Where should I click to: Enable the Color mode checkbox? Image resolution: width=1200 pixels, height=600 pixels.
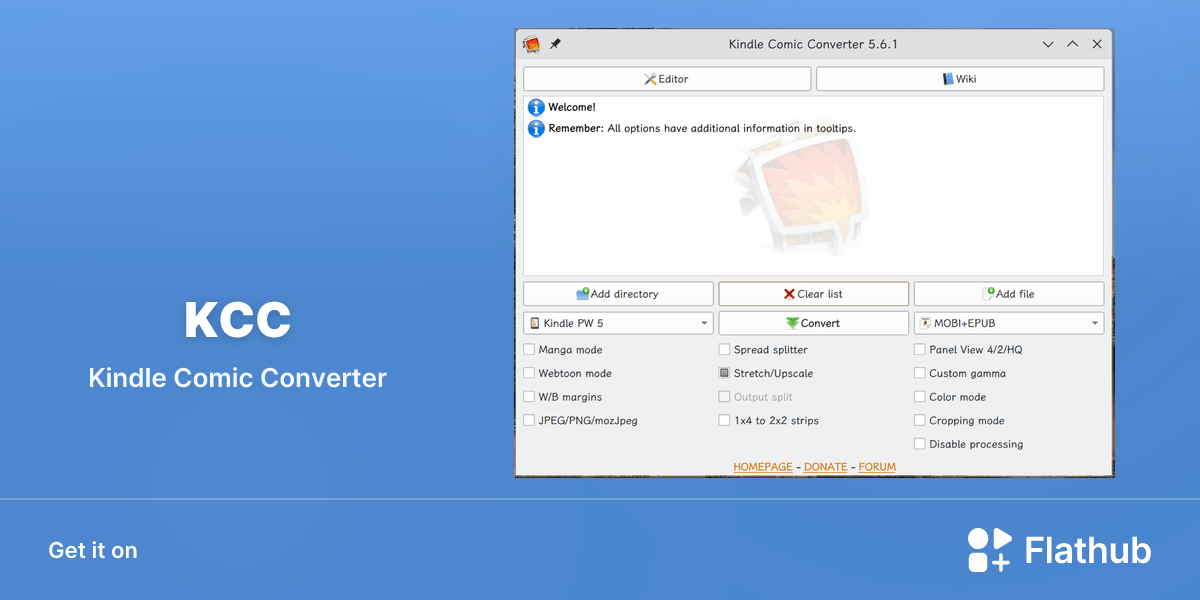click(920, 397)
